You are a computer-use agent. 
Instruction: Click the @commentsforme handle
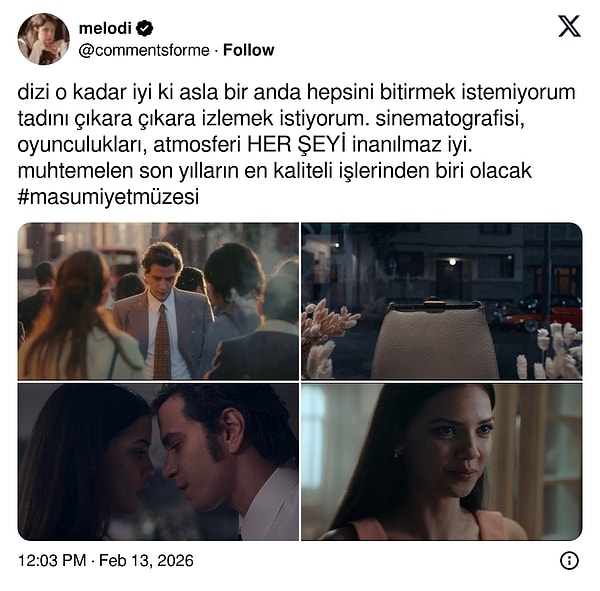pos(144,50)
